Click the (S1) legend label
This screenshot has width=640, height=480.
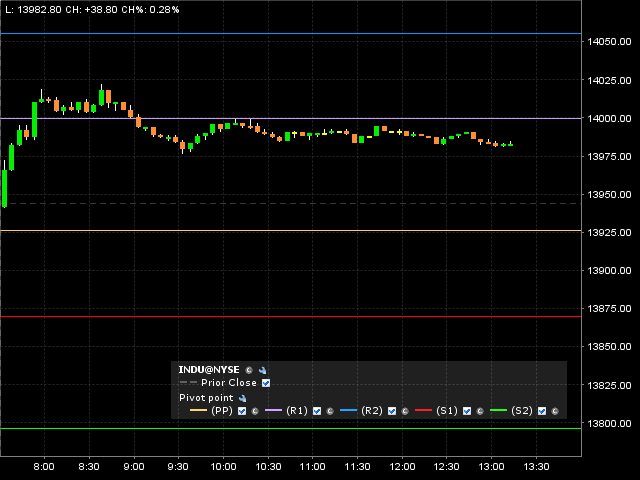[x=447, y=411]
